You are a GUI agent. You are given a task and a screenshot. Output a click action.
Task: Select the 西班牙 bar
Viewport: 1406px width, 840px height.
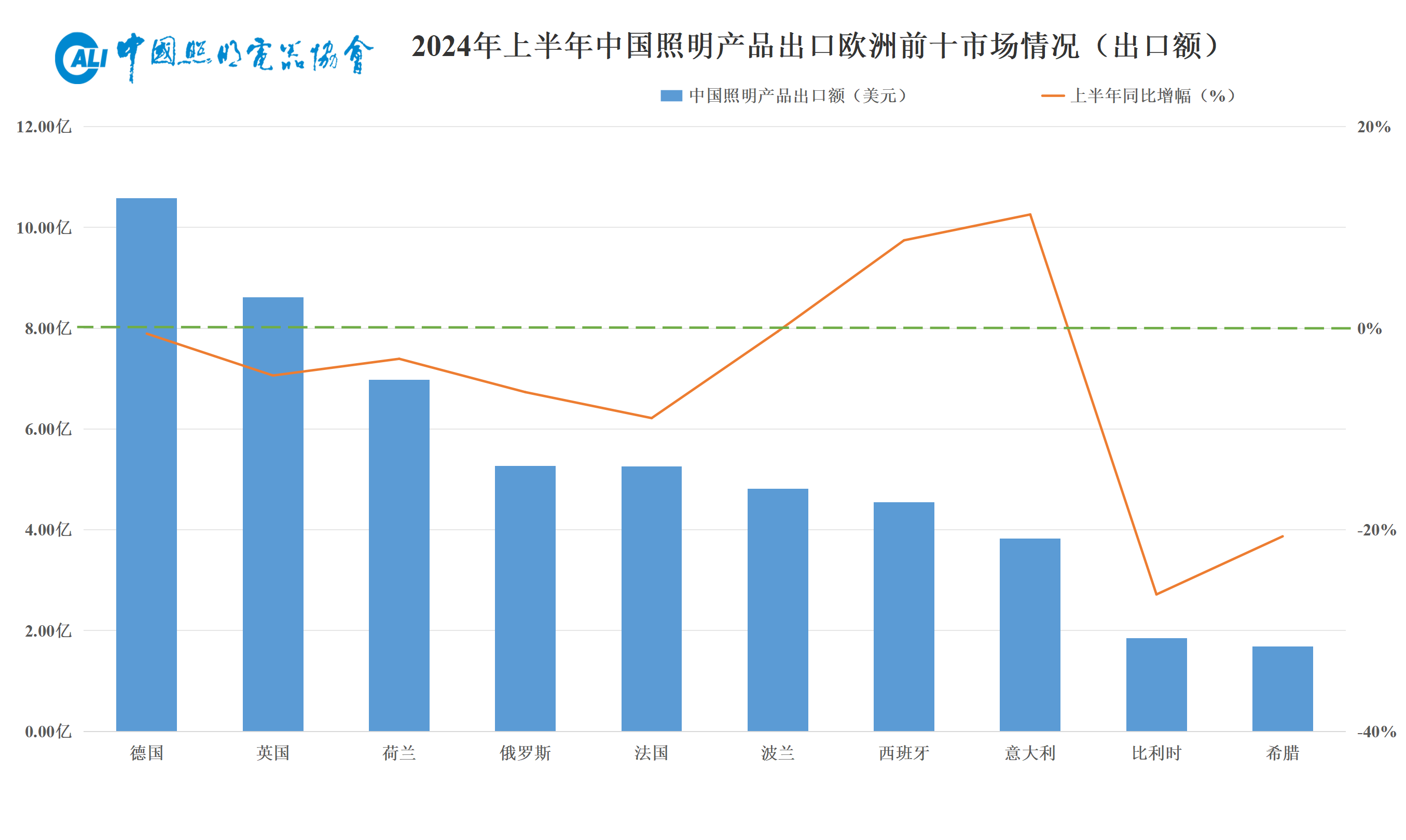tap(904, 616)
